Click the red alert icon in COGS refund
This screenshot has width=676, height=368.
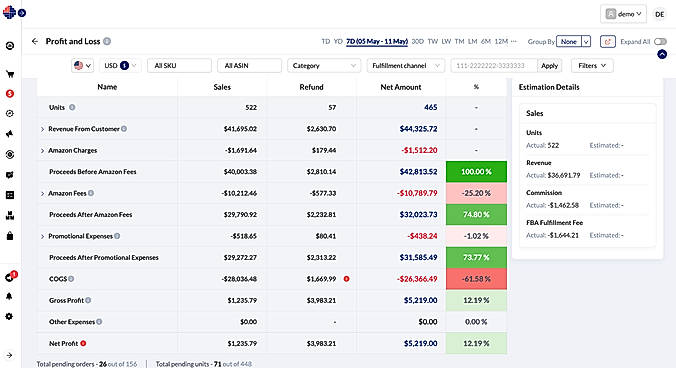pyautogui.click(x=346, y=279)
